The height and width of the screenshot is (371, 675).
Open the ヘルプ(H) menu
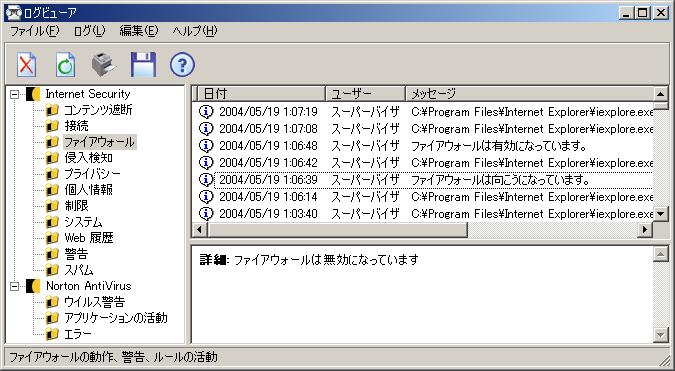point(195,31)
